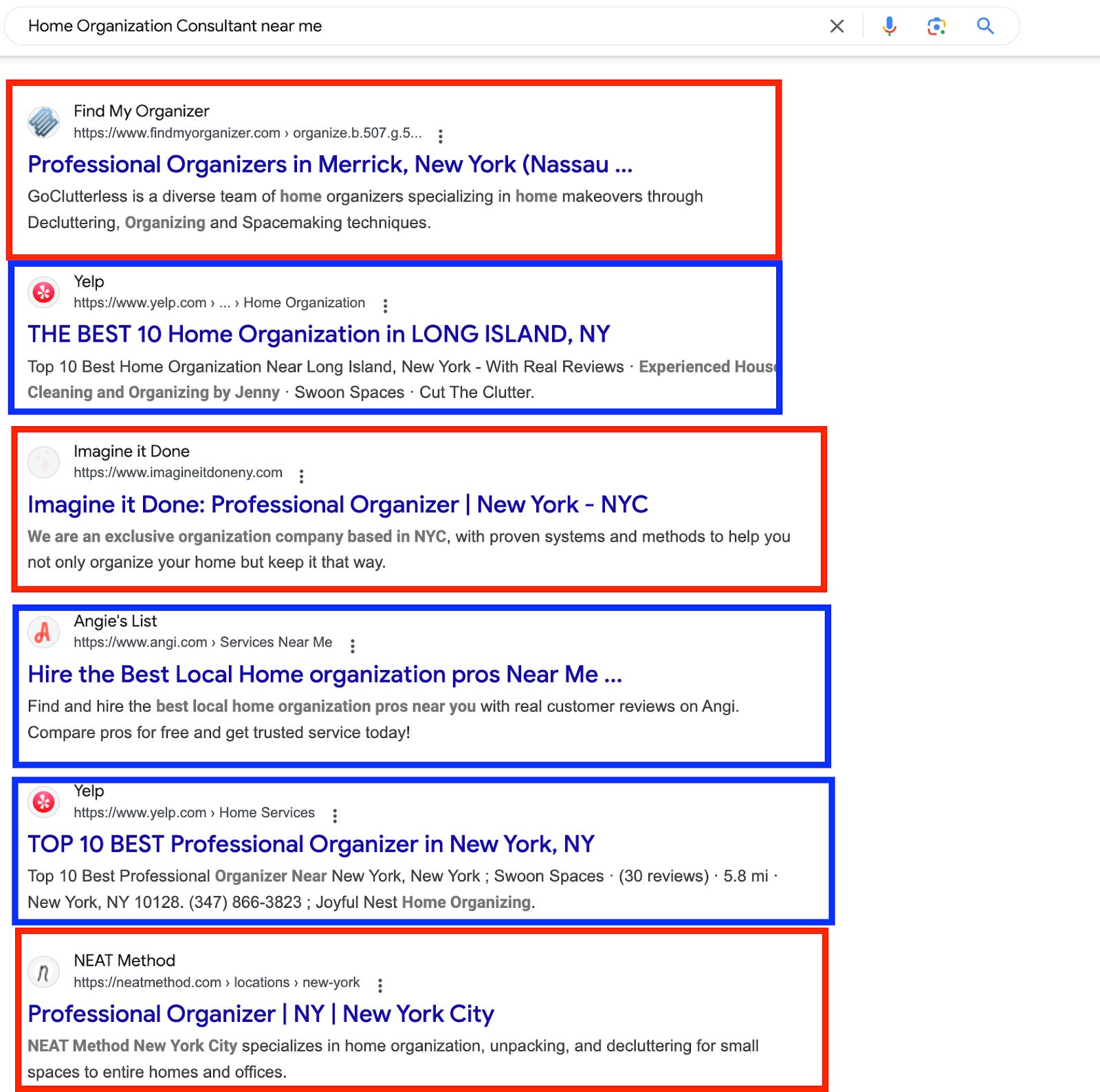The image size is (1100, 1092).
Task: Click the angi.com › Services Near Me breadcrumb
Action: (203, 643)
